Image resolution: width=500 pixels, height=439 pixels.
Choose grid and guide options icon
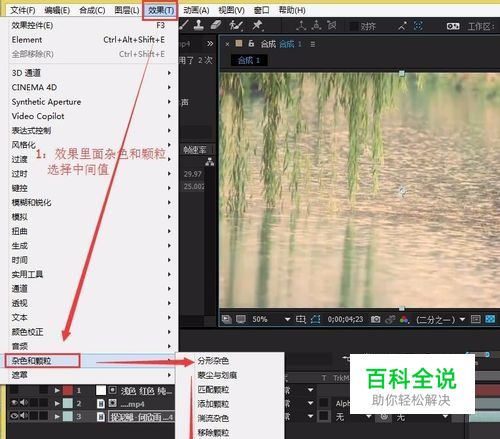[x=301, y=319]
